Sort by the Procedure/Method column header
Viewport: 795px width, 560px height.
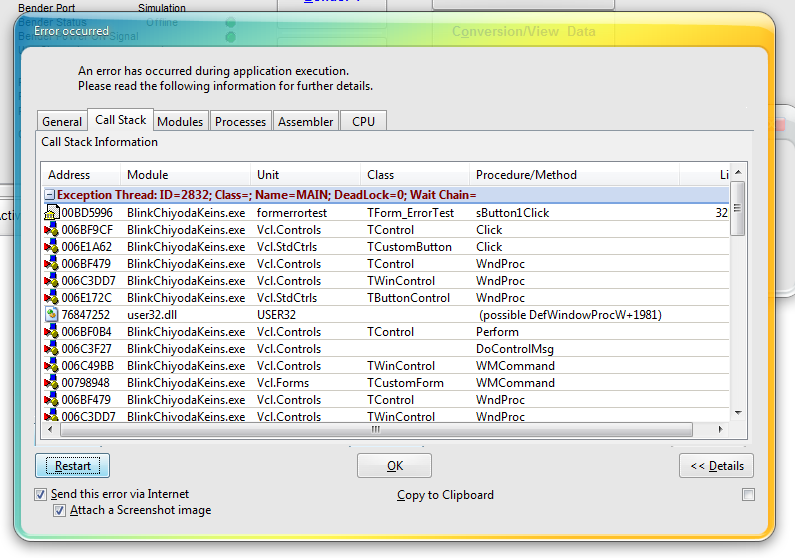[x=526, y=175]
